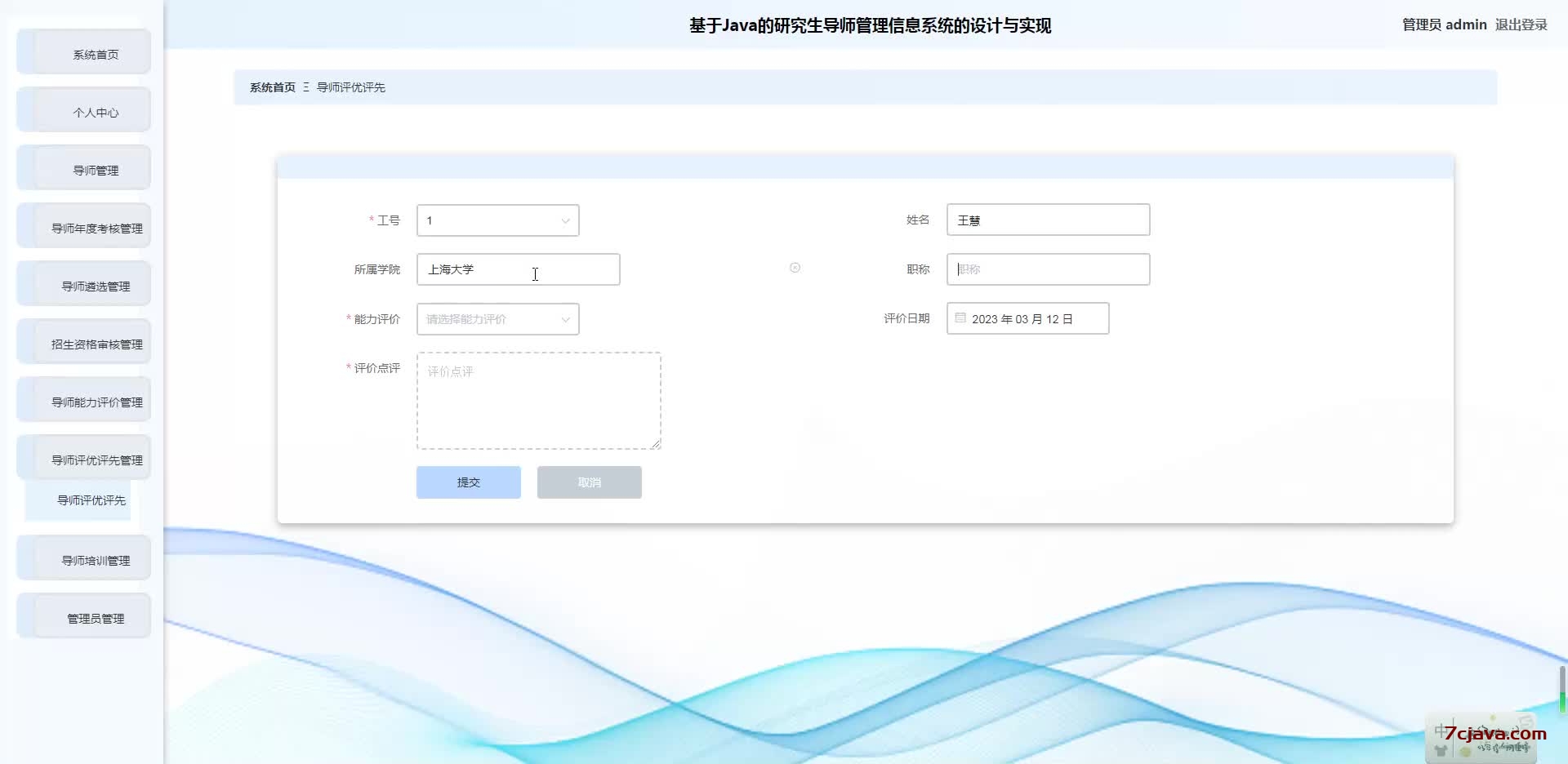The image size is (1568, 764).
Task: Click into the 姓名 input showing 王慧
Action: 1048,220
